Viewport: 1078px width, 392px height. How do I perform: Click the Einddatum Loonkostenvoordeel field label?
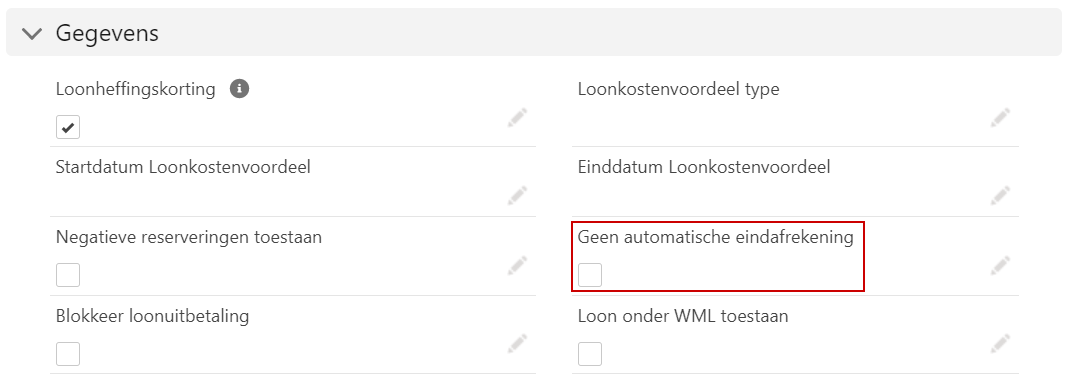click(x=704, y=166)
